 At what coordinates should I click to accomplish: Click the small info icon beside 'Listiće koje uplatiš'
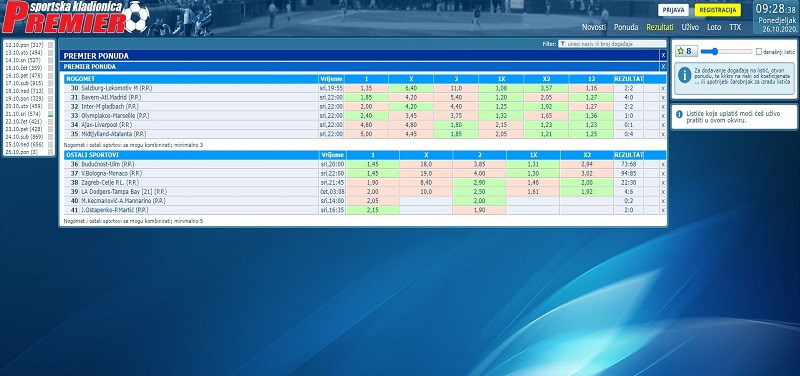click(679, 114)
